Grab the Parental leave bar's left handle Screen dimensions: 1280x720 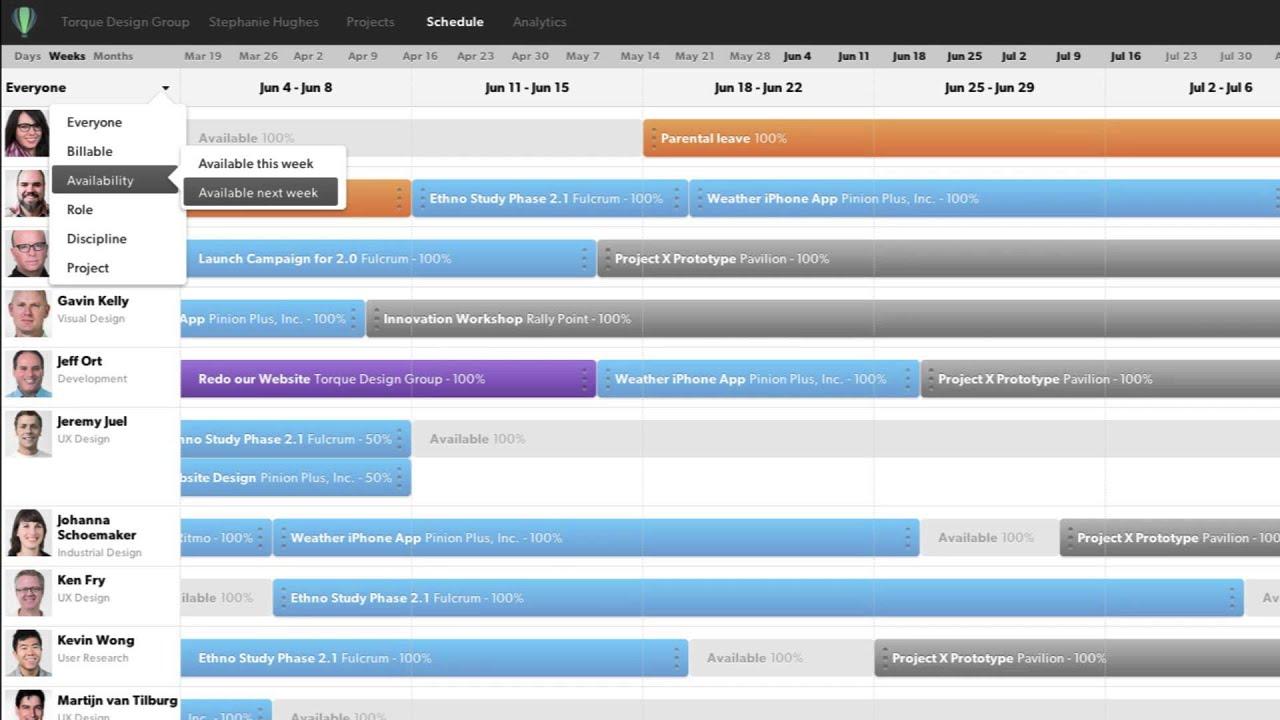(653, 139)
